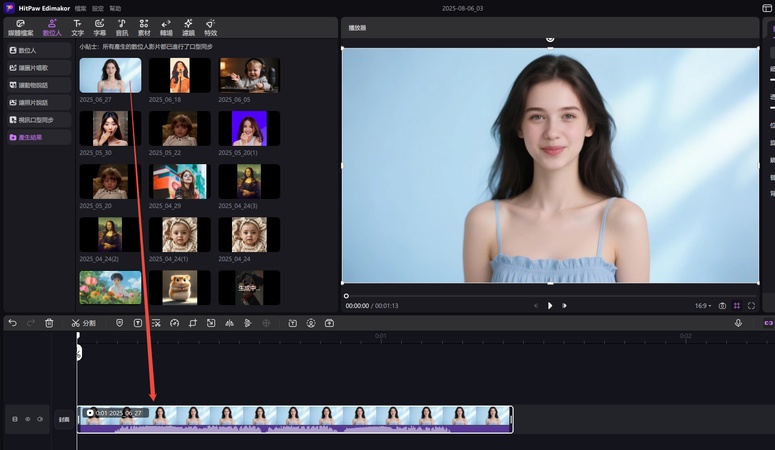Click the player progress bar handle
Viewport: 775px width, 450px height.
point(346,296)
